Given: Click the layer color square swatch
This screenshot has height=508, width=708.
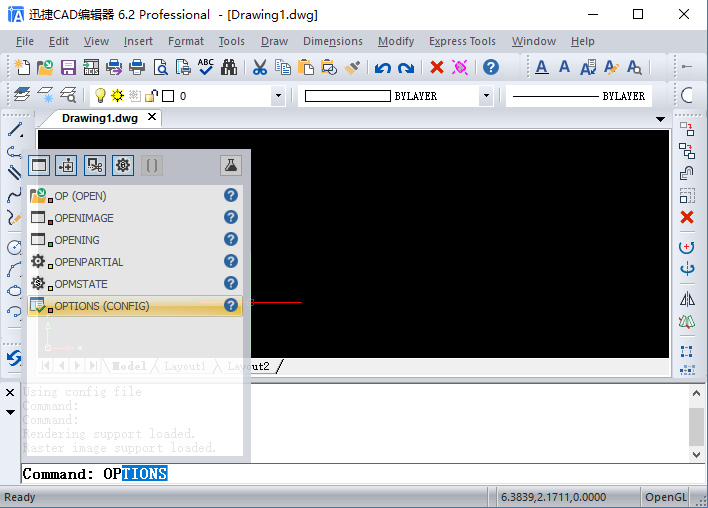Looking at the screenshot, I should [x=168, y=96].
